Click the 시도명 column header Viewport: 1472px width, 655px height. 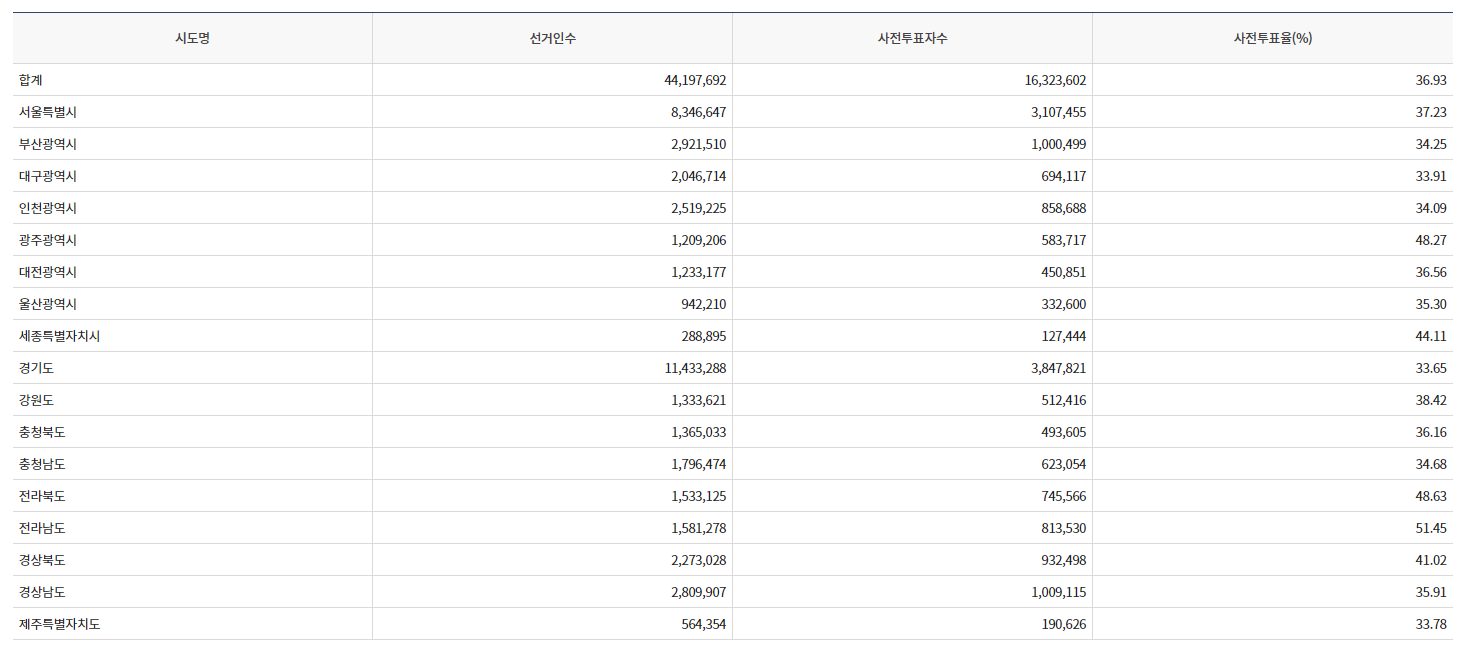[x=192, y=38]
